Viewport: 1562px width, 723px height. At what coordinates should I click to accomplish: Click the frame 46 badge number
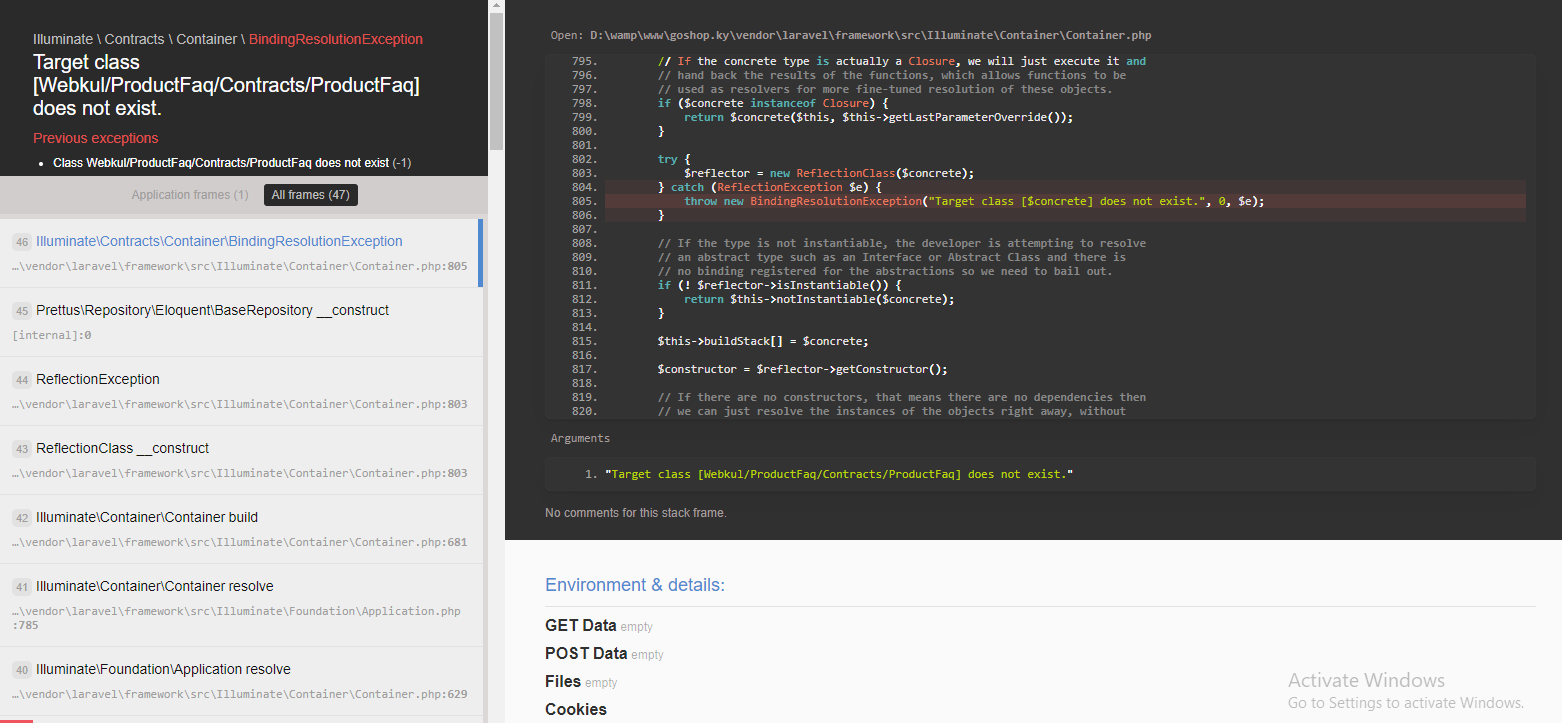[22, 242]
